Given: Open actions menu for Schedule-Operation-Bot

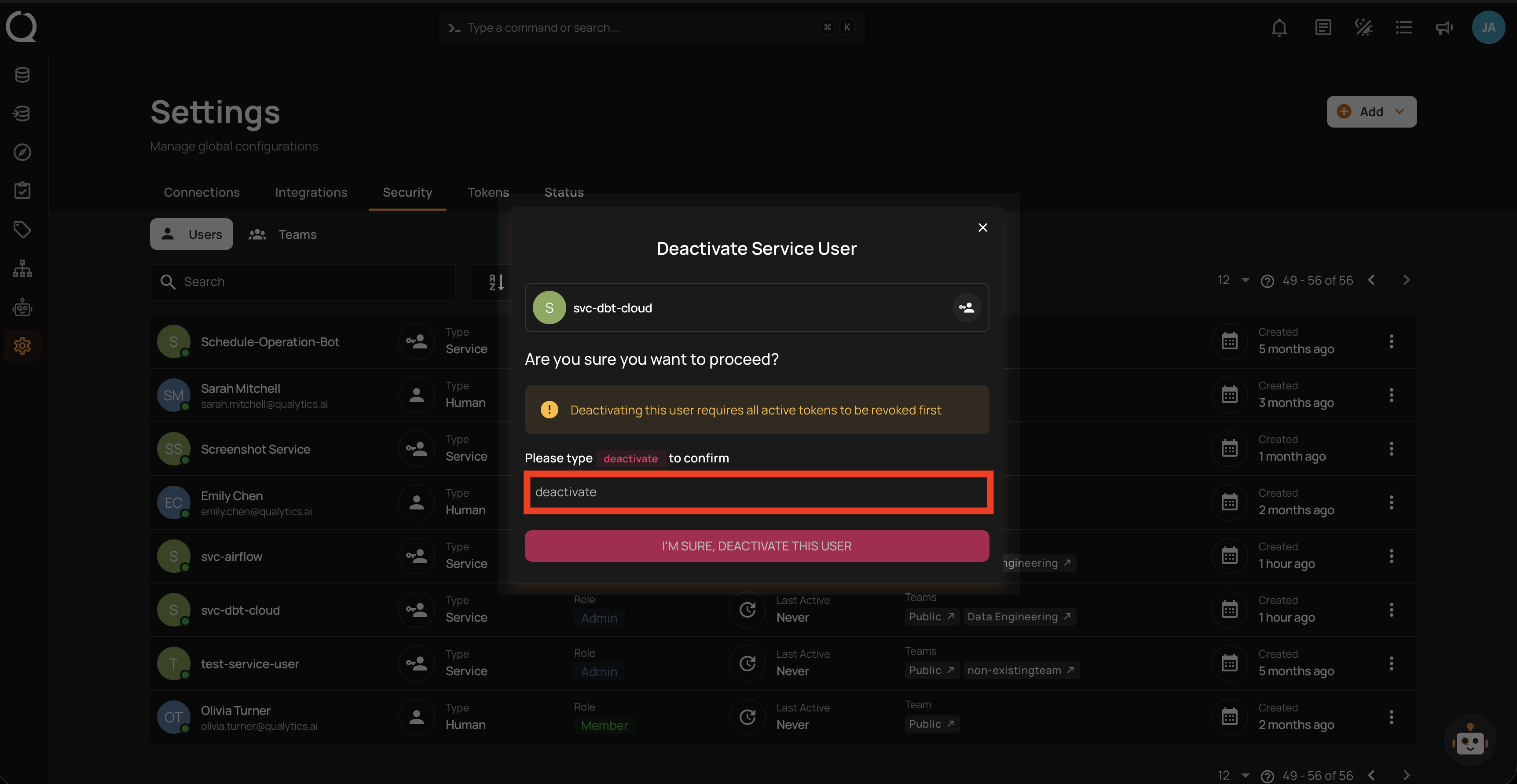Looking at the screenshot, I should pos(1391,341).
